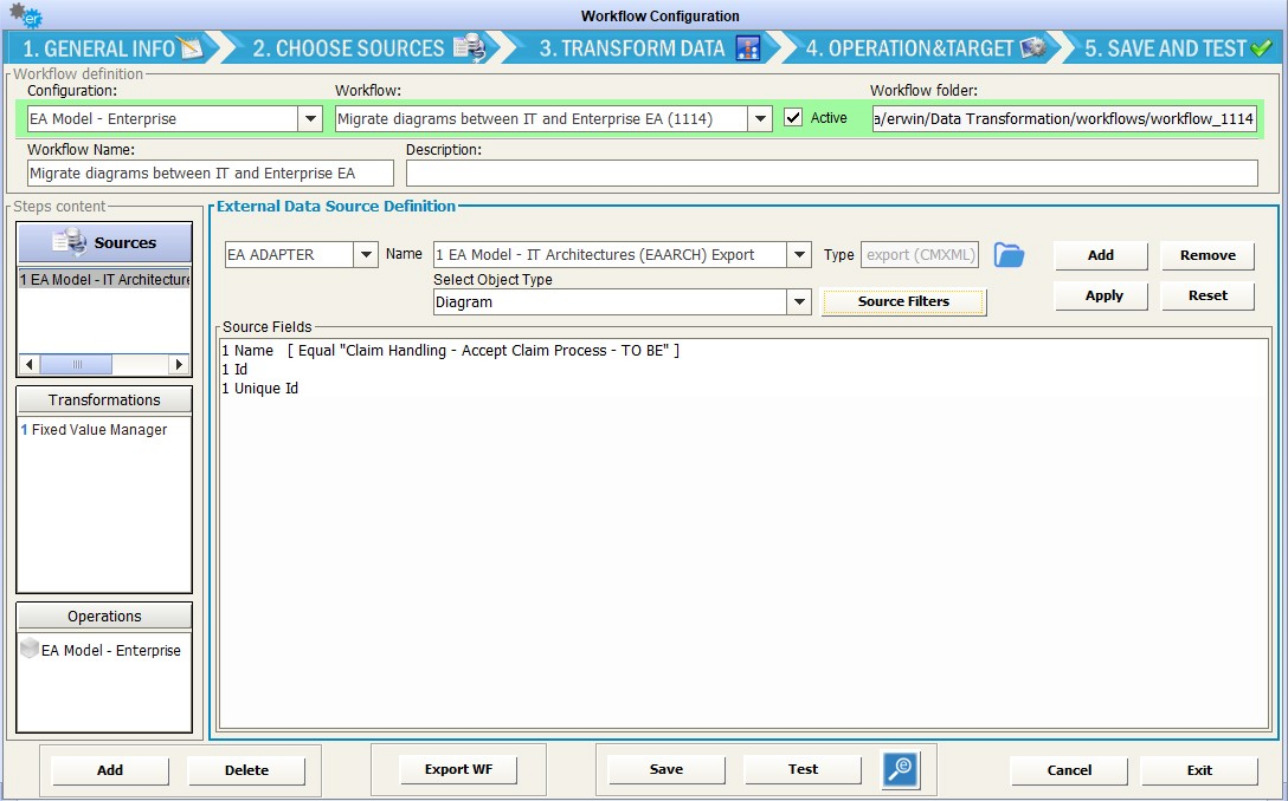Viewport: 1288px width, 801px height.
Task: Click the Transformations panel header
Action: (104, 400)
